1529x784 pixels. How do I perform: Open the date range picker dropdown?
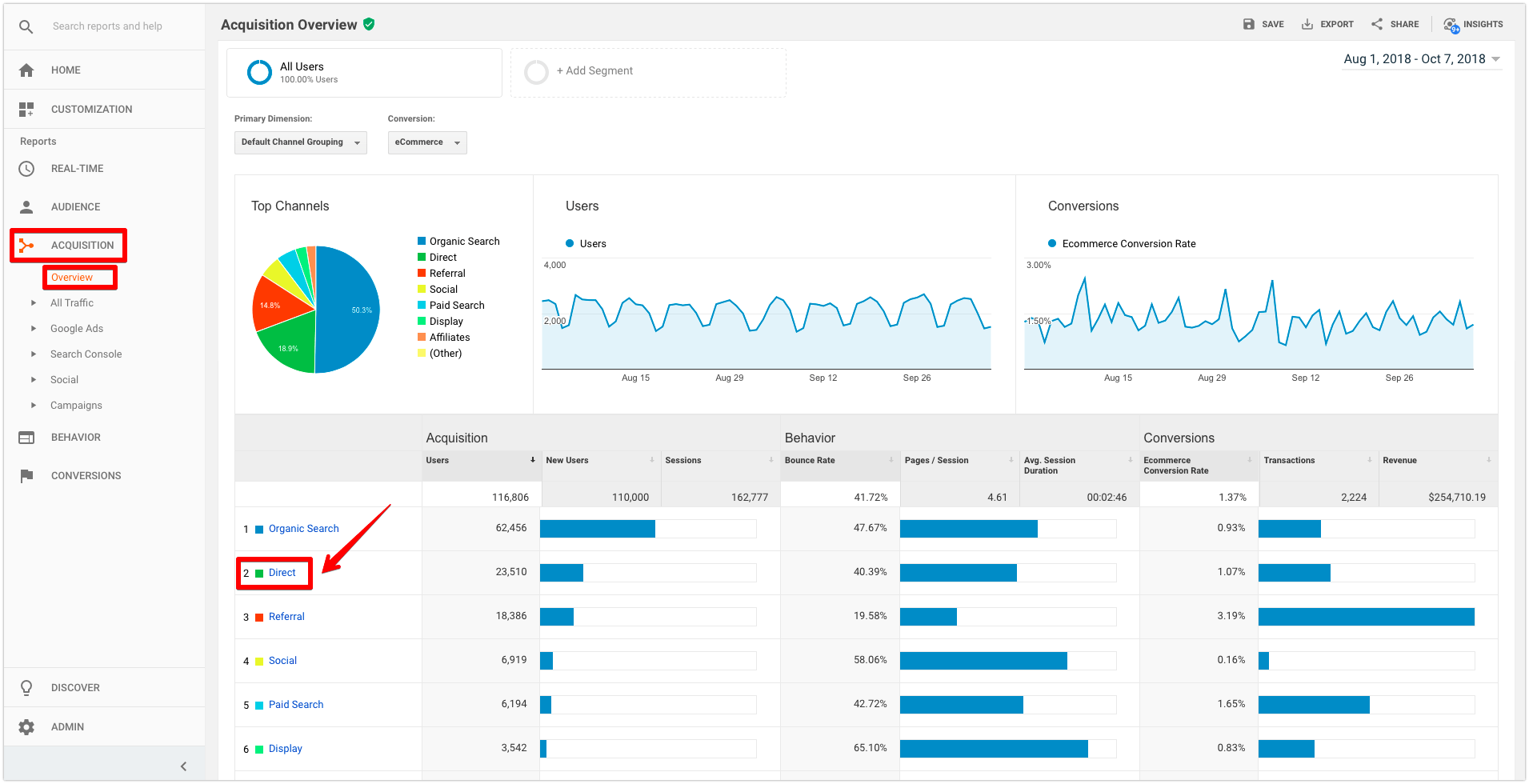tap(1422, 59)
